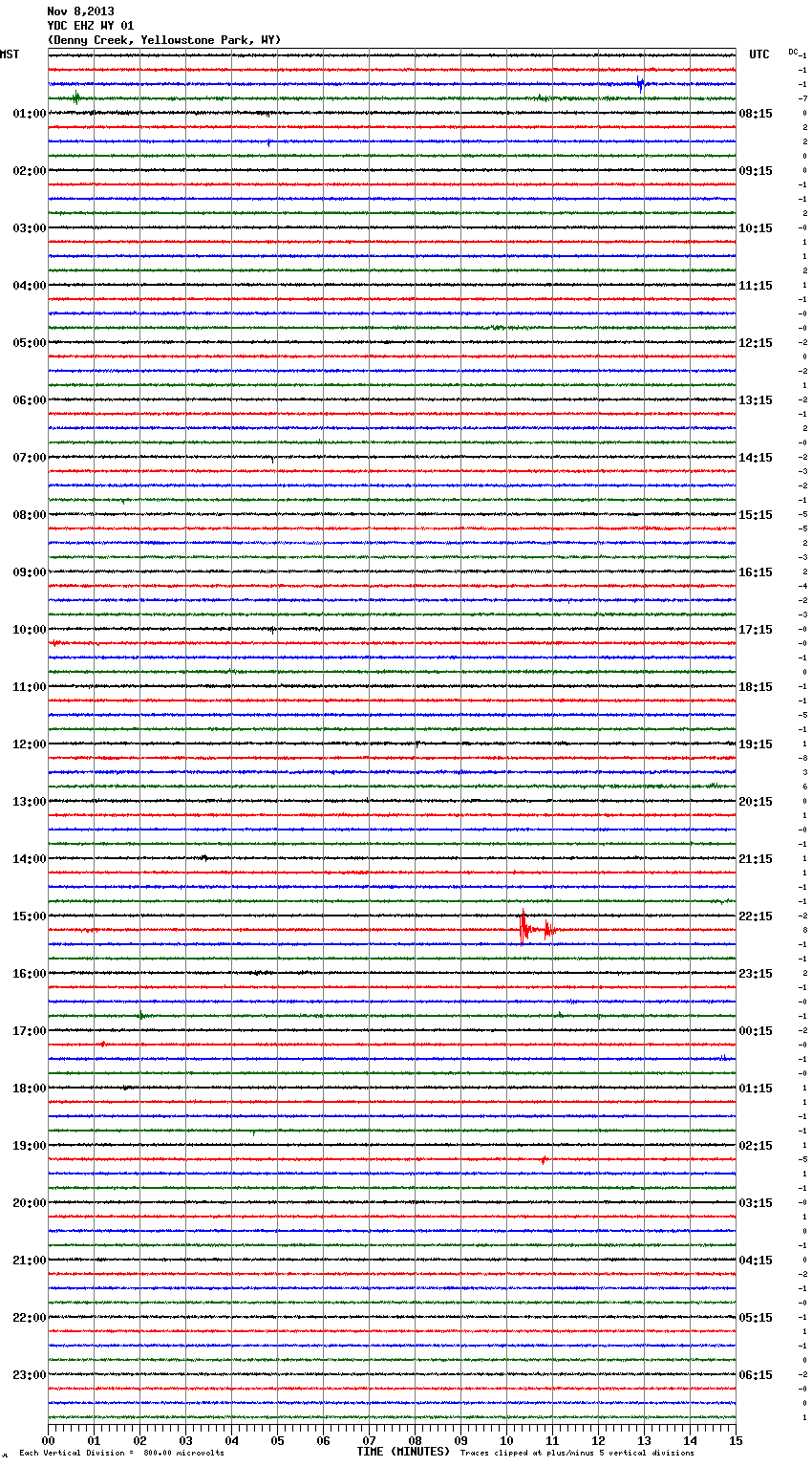Click minute tick label "00" on bottom axis

pyautogui.click(x=49, y=1440)
